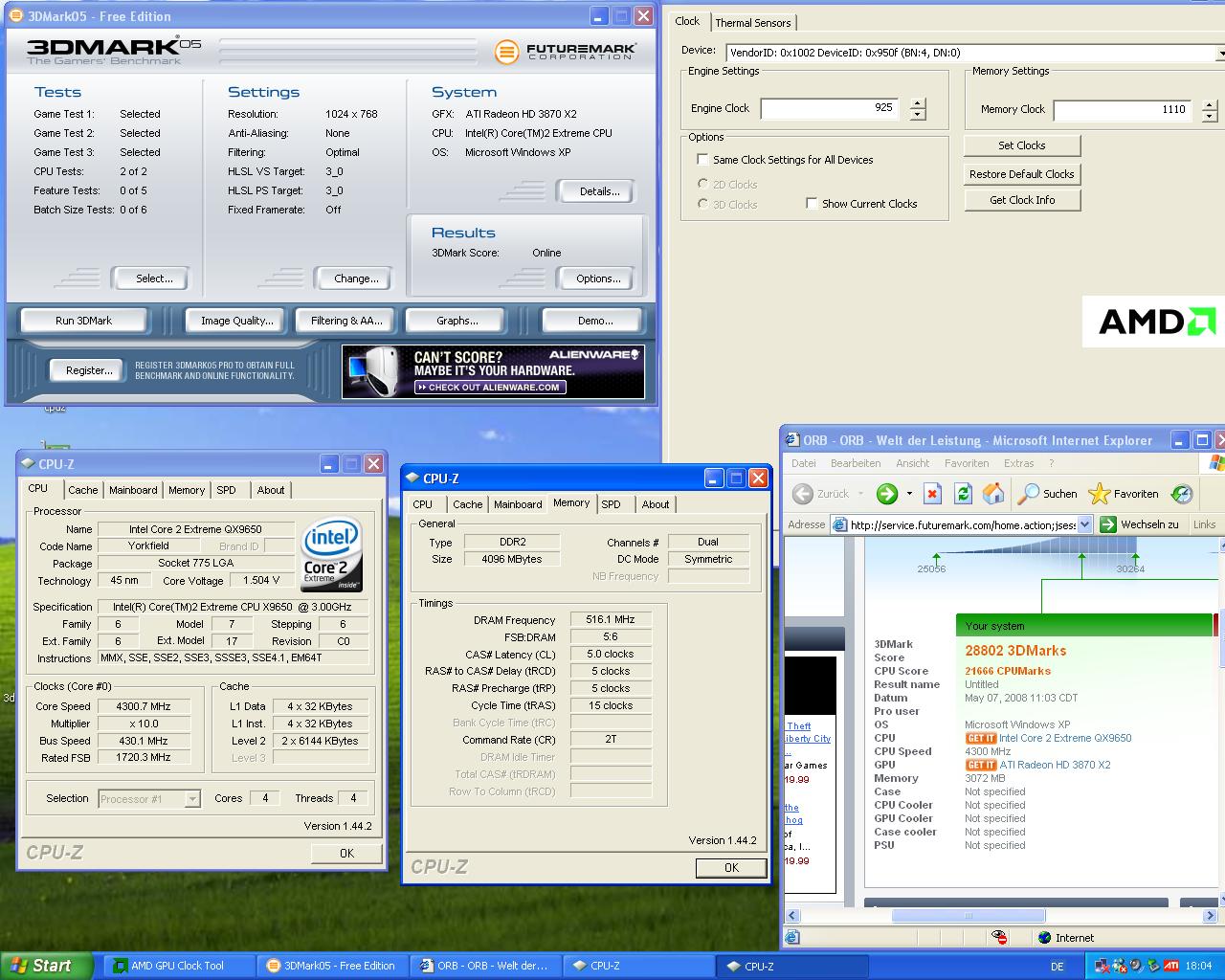This screenshot has height=980, width=1225.
Task: Click the green Forward arrow in Internet Explorer
Action: tap(887, 494)
